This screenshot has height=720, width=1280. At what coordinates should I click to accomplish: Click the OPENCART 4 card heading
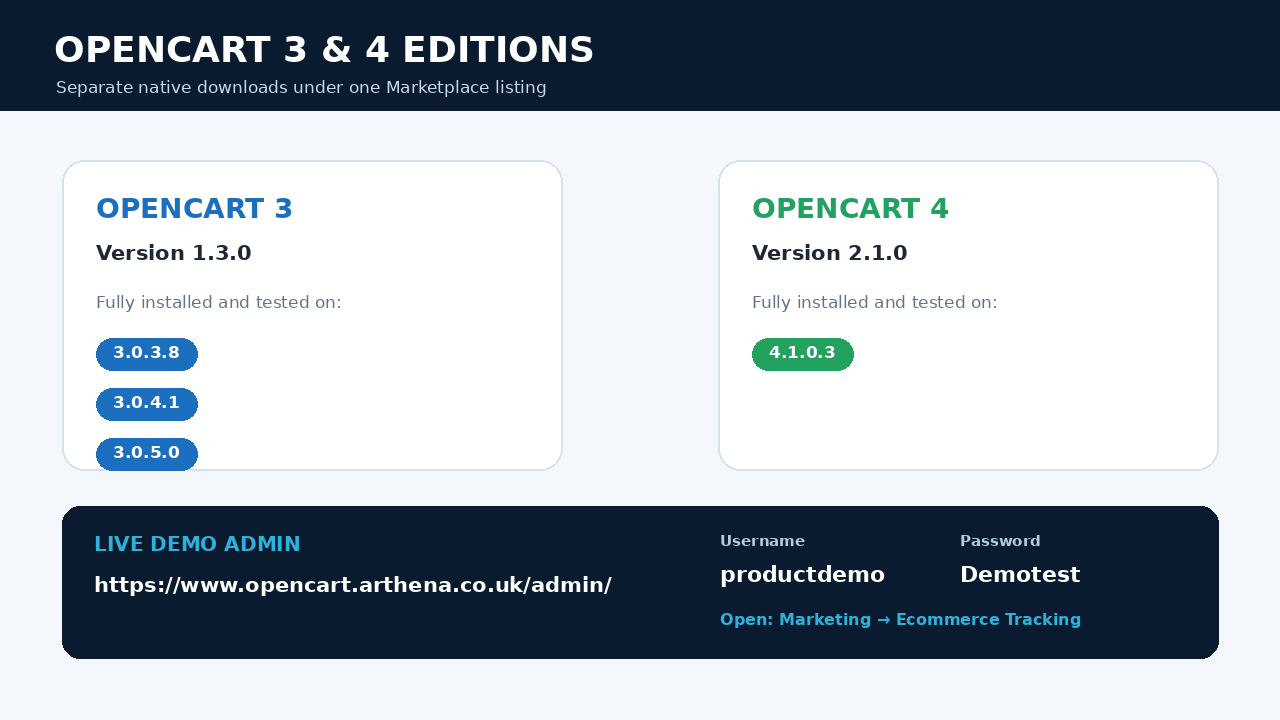point(850,209)
